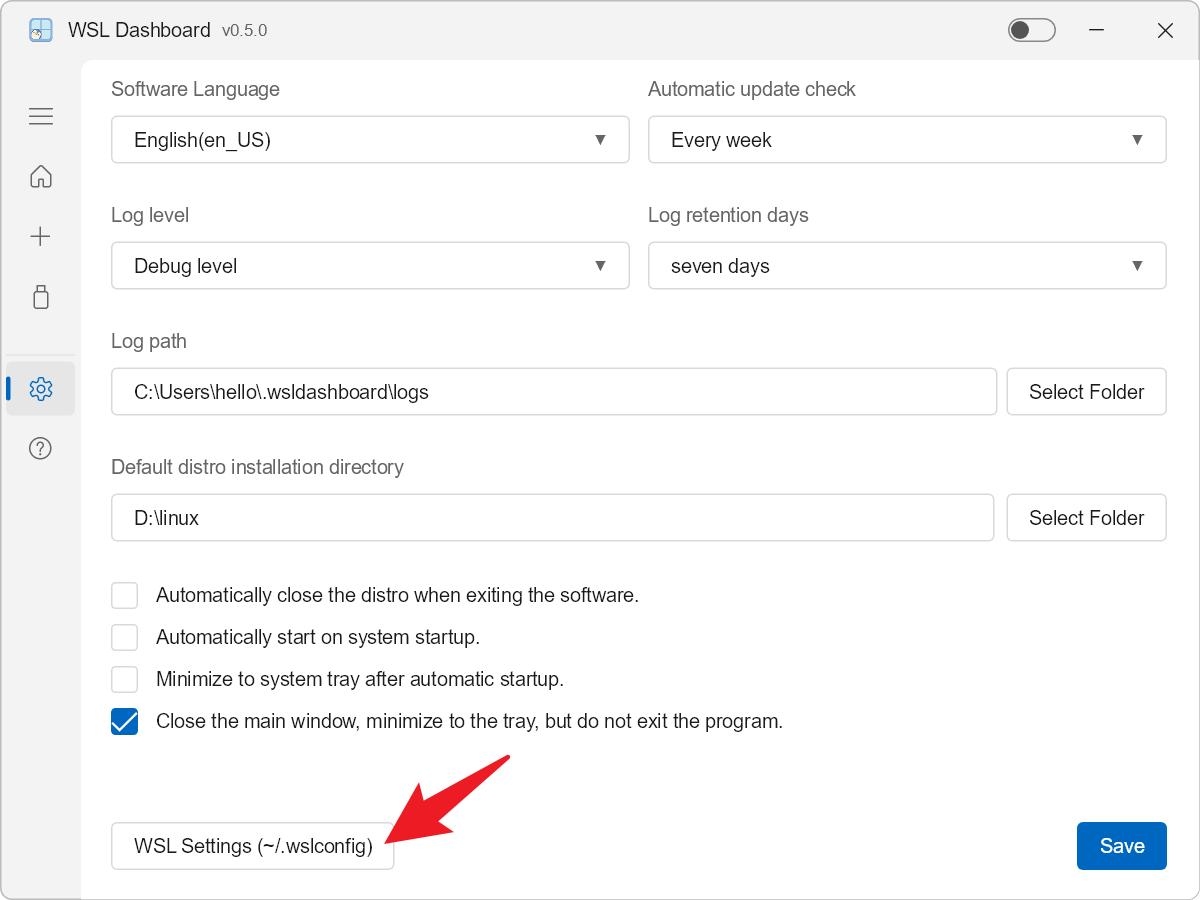Open WSL Settings (~/.wslconfig) button
The image size is (1200, 900).
pos(253,846)
